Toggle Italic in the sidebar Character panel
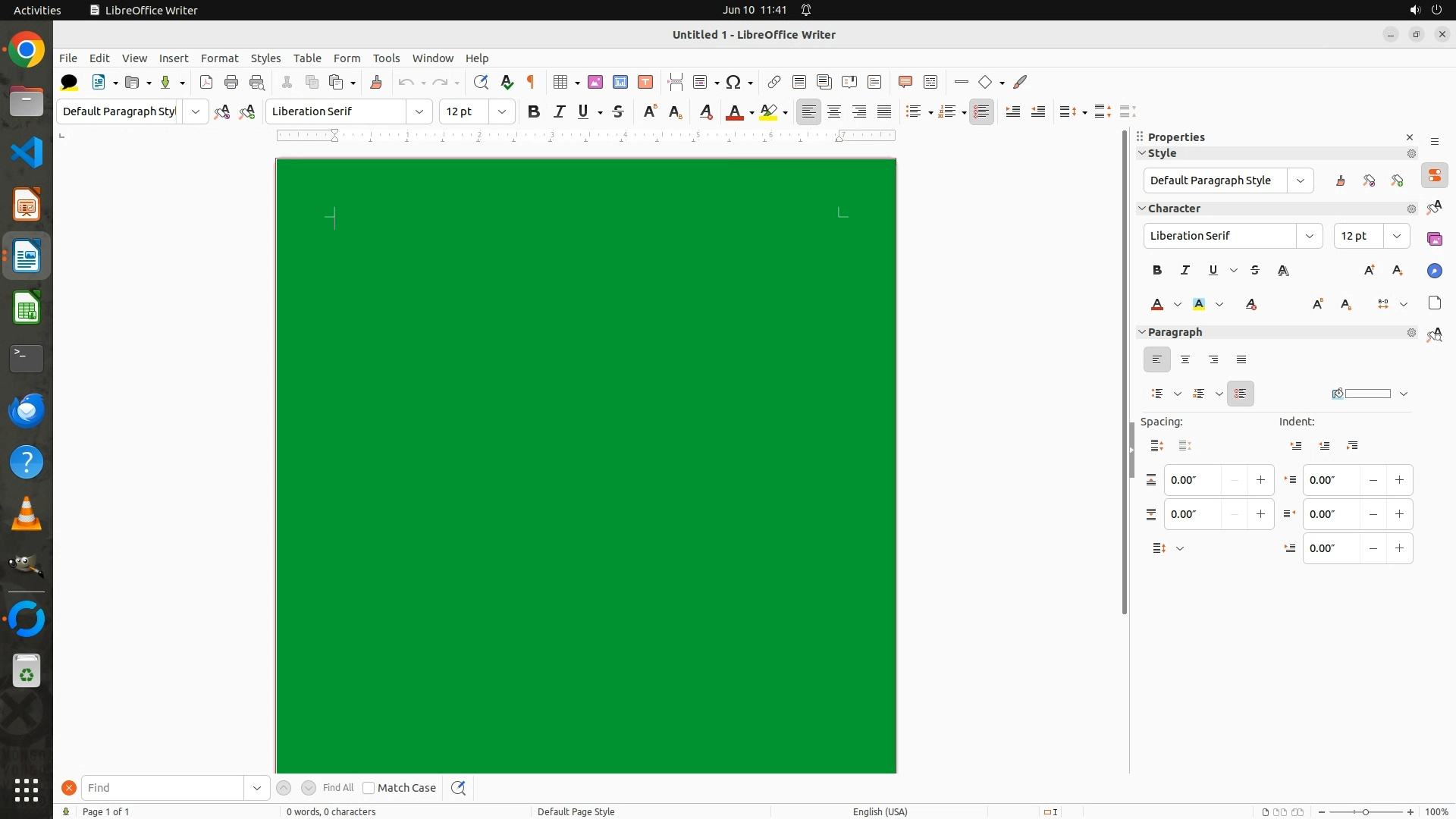 [1185, 270]
